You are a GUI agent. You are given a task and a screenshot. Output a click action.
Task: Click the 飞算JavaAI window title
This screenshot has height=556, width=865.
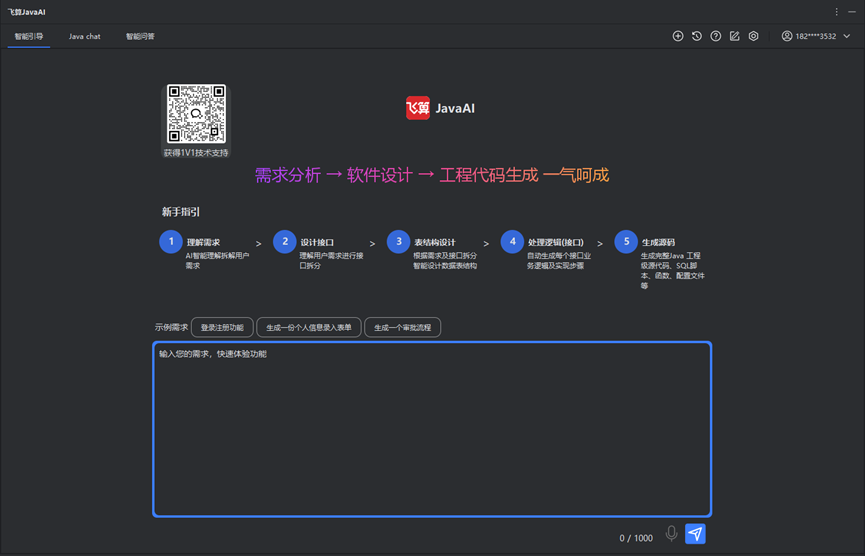tap(26, 12)
